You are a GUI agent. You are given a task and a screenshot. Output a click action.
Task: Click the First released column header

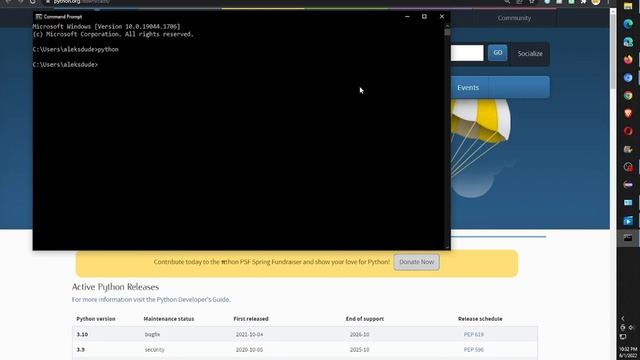(251, 319)
